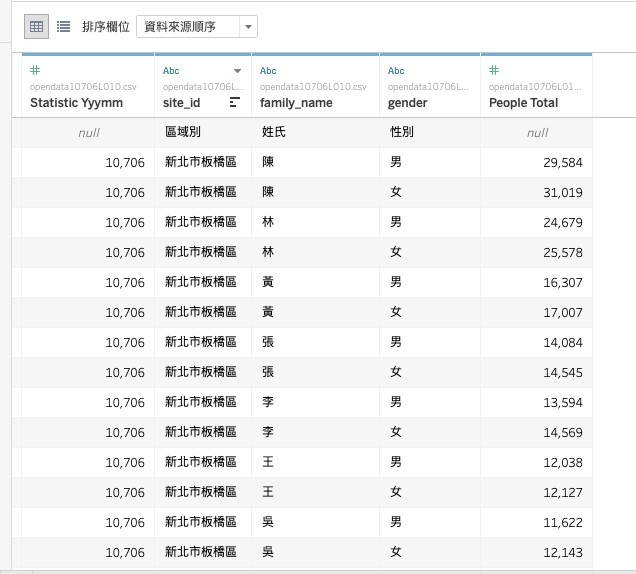636x574 pixels.
Task: Switch to grid data preview view
Action: tap(36, 27)
